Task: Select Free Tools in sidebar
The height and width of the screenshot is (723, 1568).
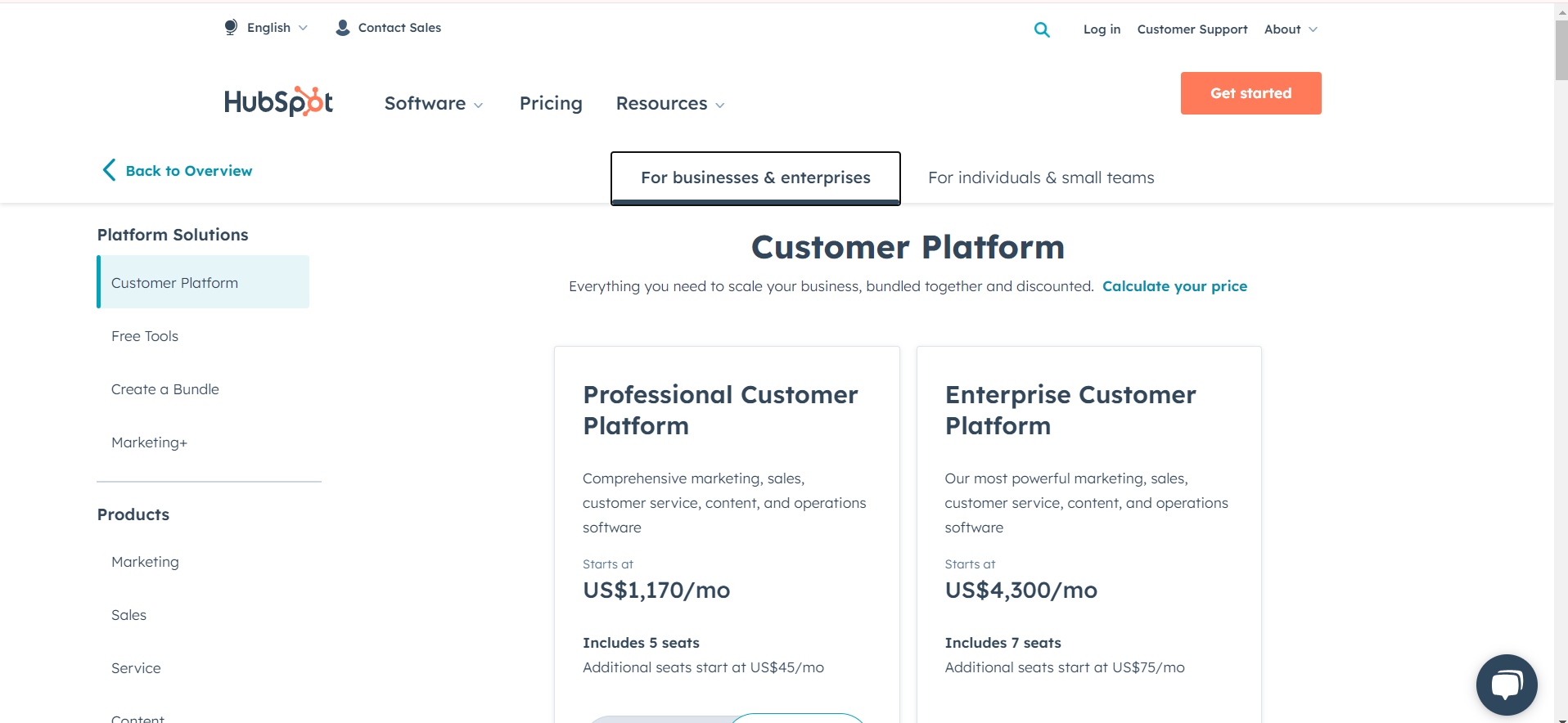Action: (145, 336)
